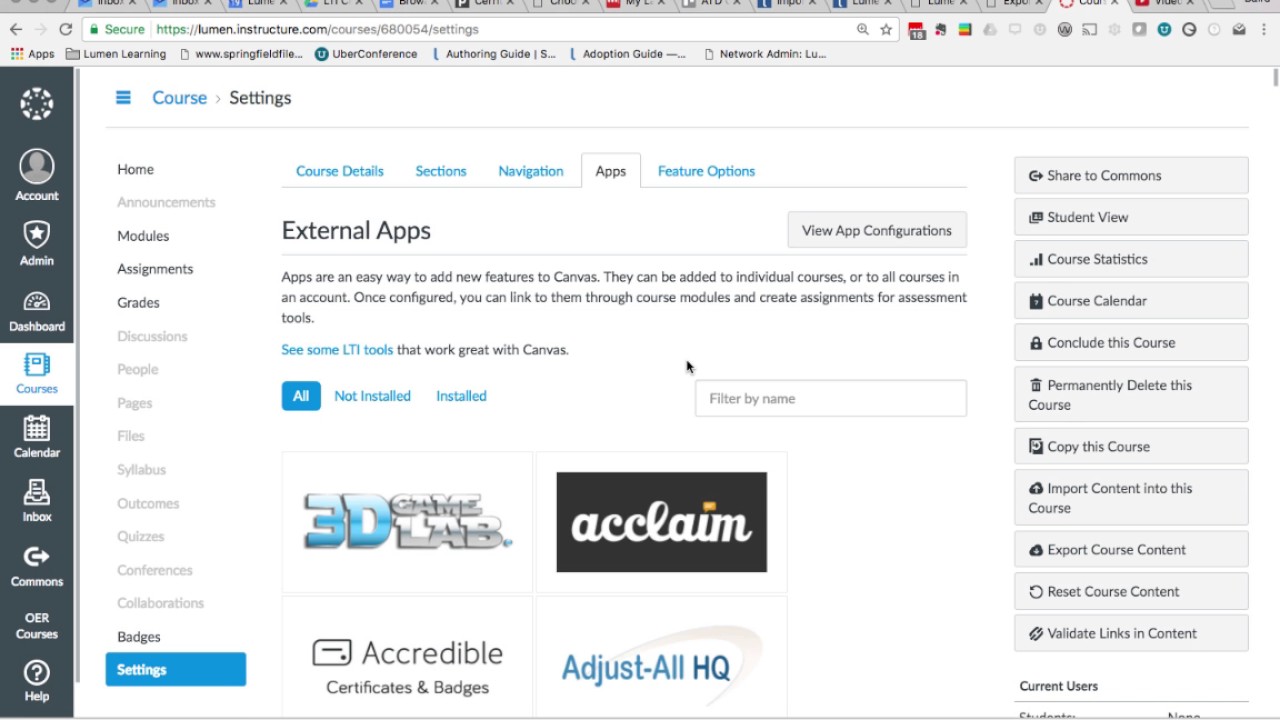
Task: Click the Copy this Course button
Action: point(1131,446)
